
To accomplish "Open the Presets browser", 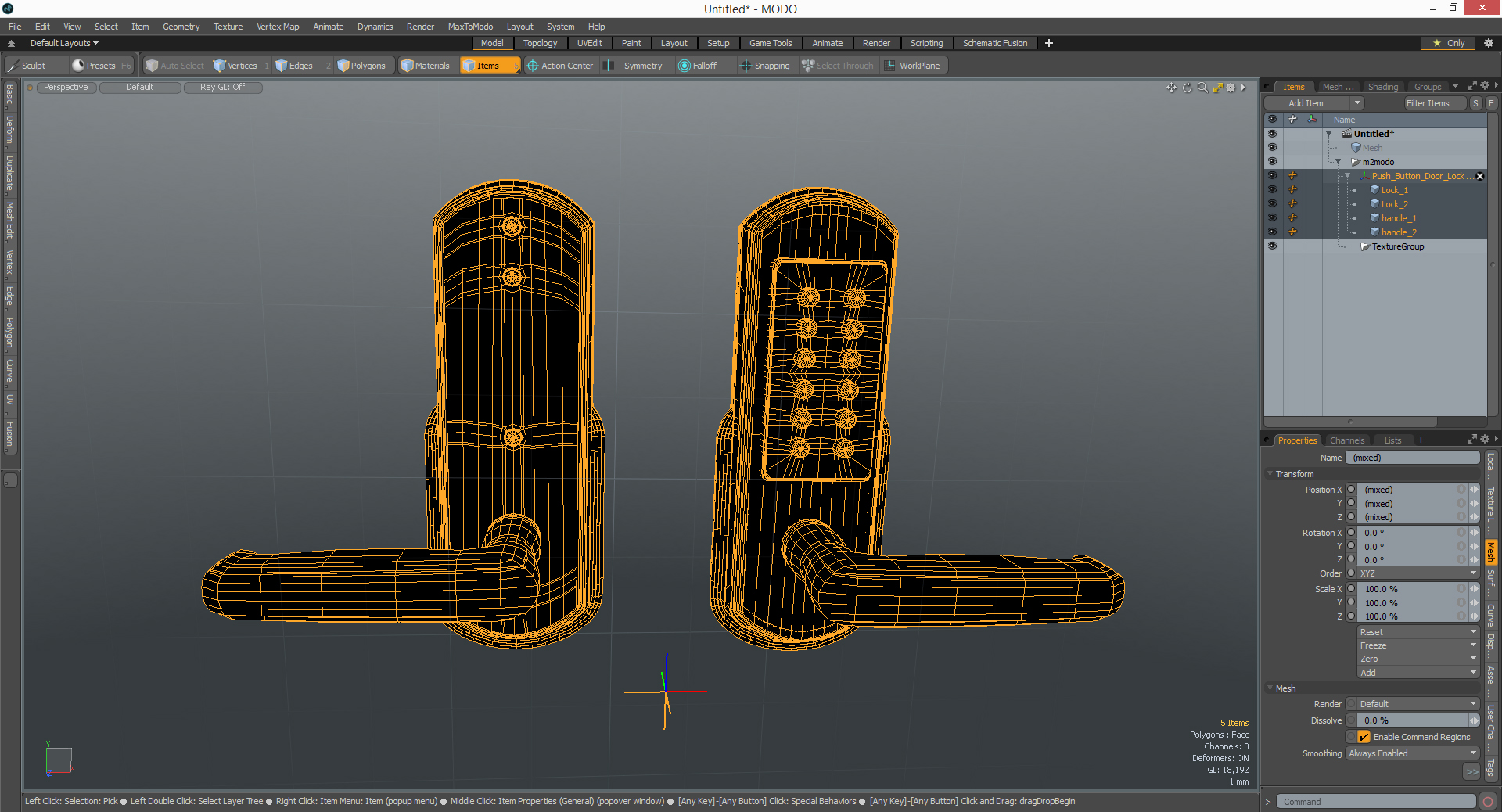I will (x=100, y=66).
